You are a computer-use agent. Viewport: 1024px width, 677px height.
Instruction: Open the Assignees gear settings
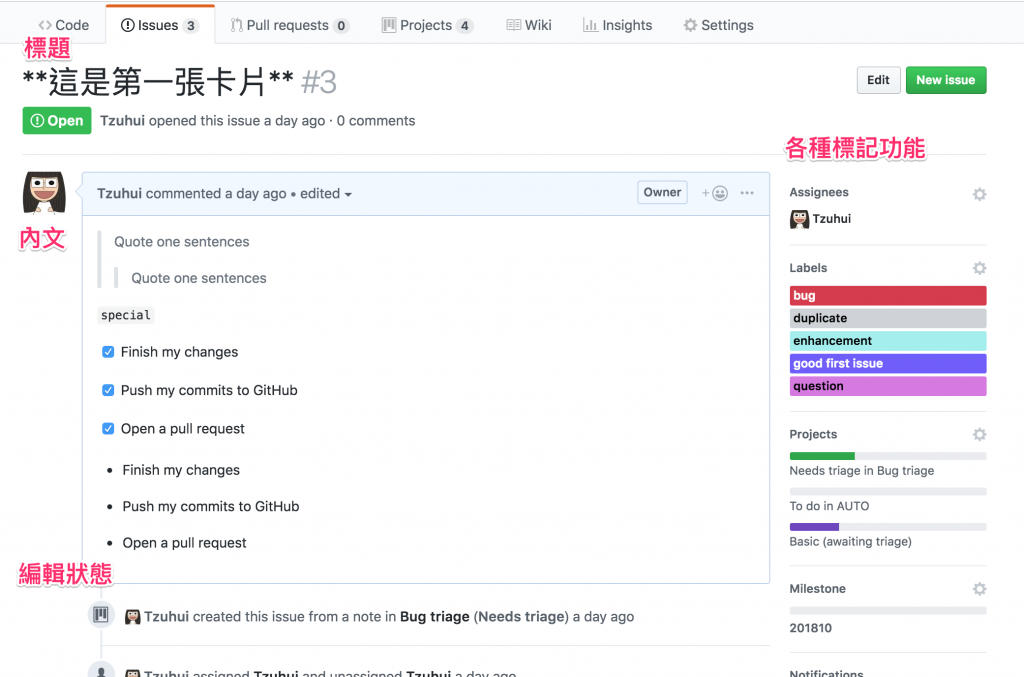[979, 194]
